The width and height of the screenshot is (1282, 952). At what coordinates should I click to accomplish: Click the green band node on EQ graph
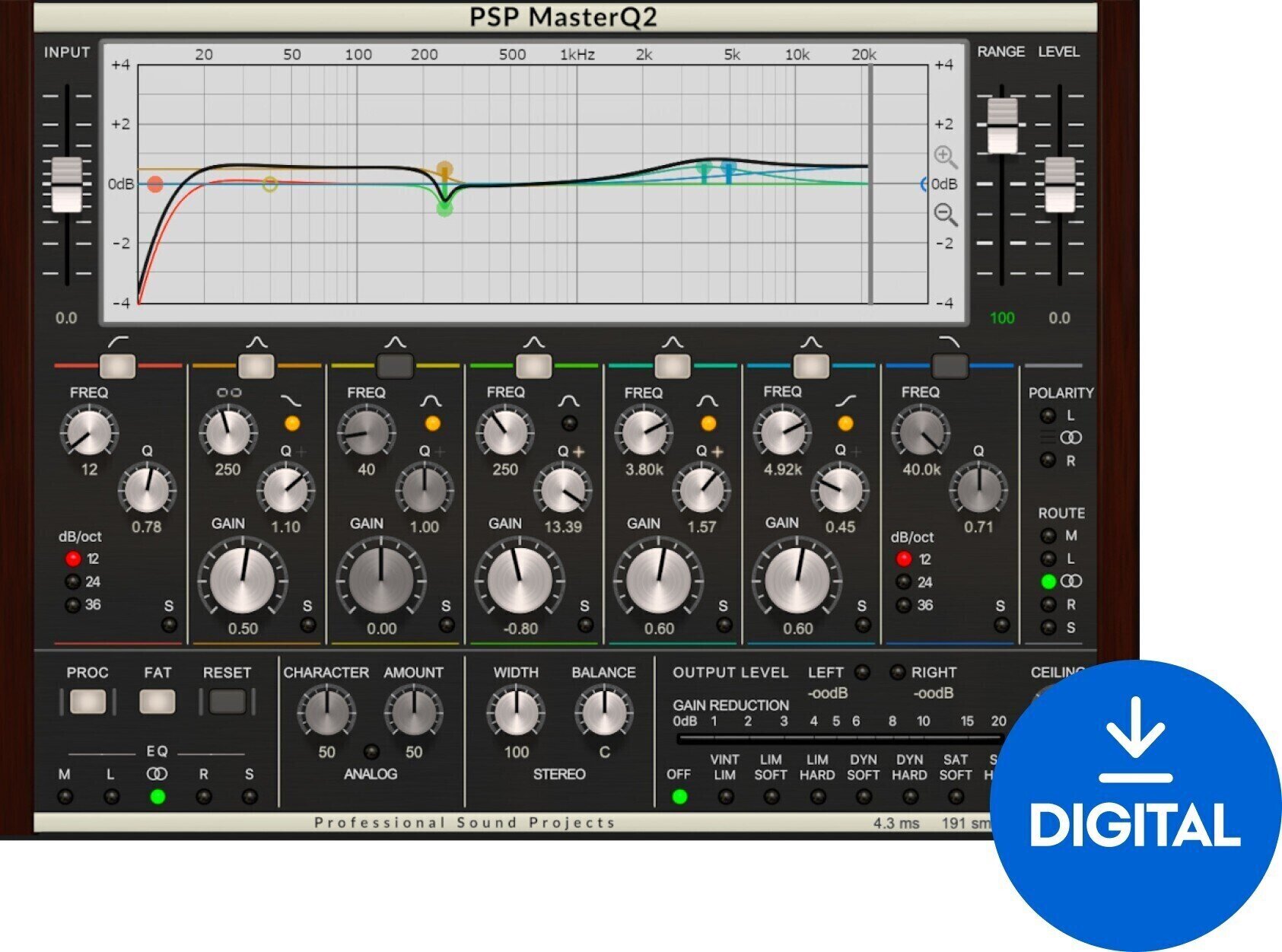pyautogui.click(x=444, y=208)
